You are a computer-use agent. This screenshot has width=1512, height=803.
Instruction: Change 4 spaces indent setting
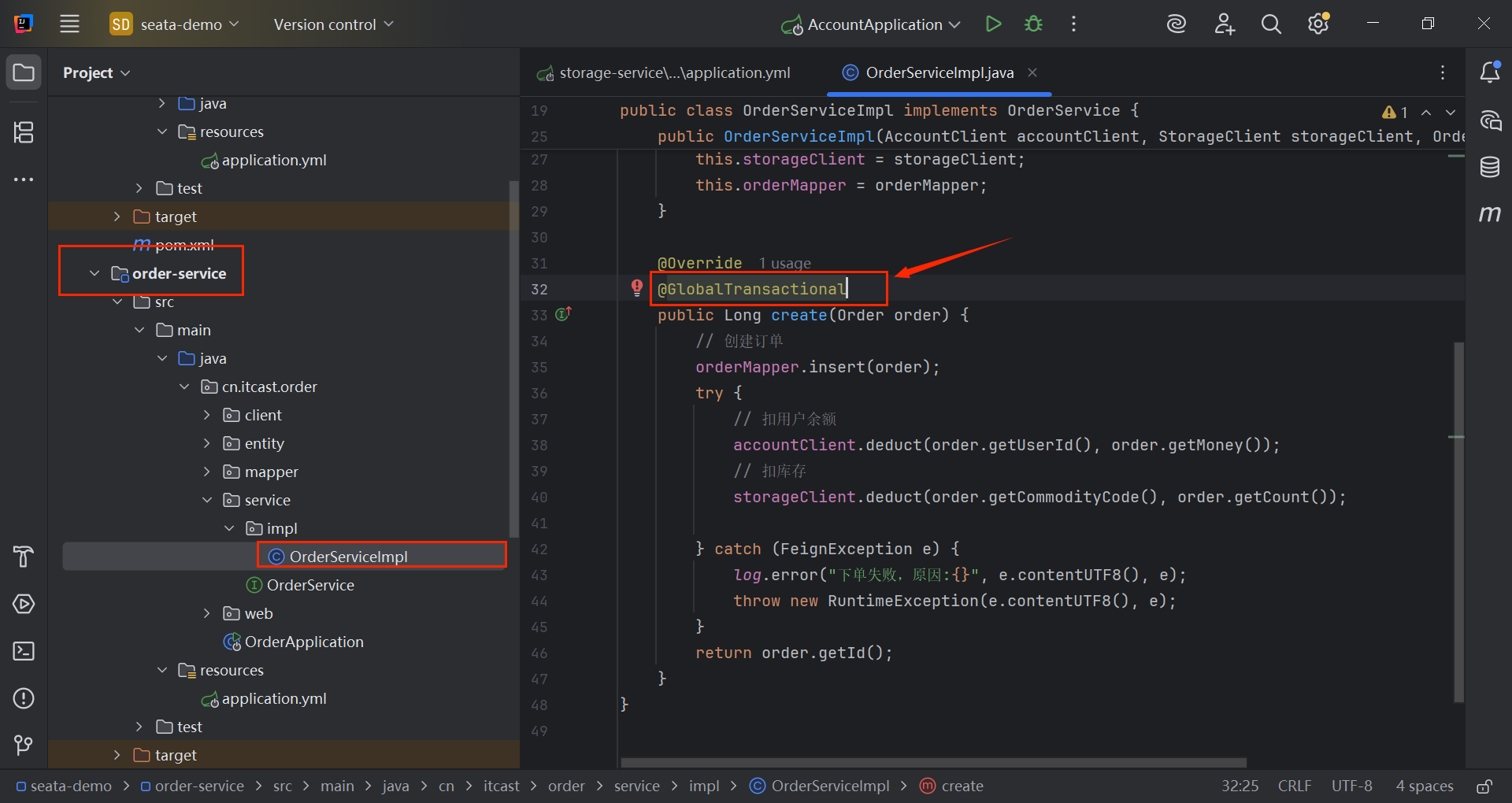pos(1425,786)
